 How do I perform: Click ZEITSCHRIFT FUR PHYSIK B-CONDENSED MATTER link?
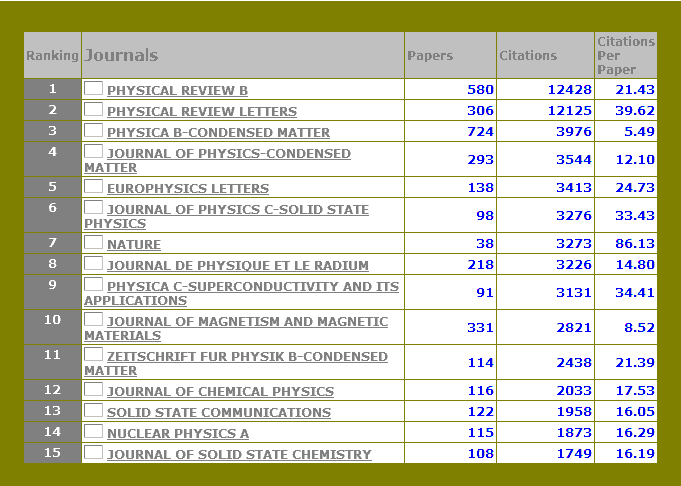236,363
